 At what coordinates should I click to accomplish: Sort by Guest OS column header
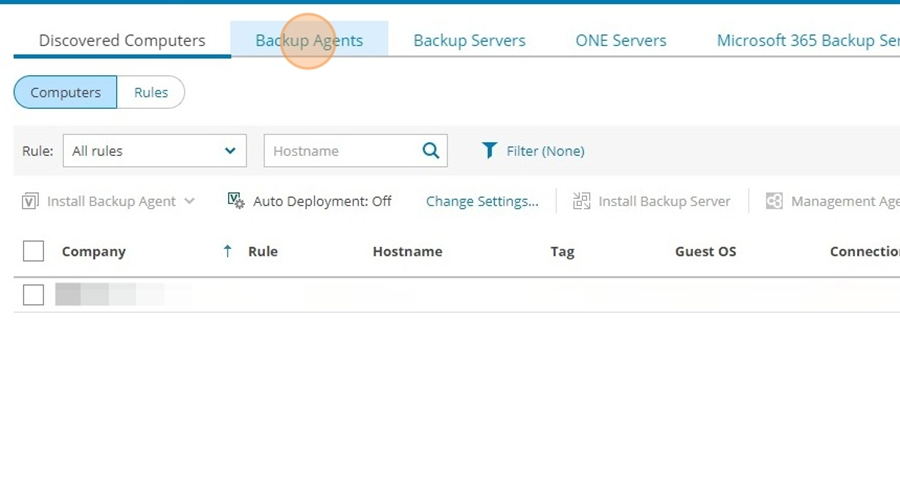[x=705, y=251]
